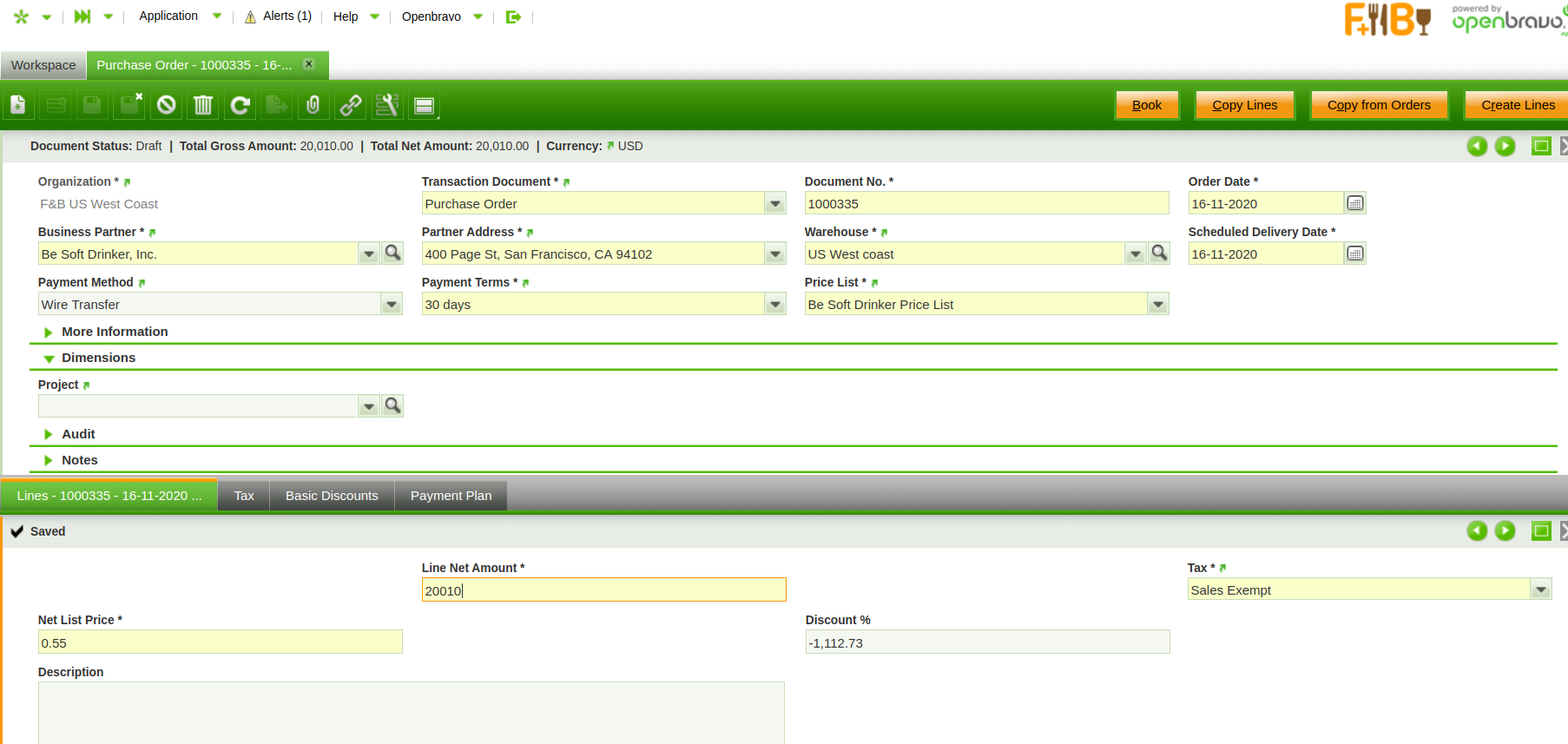
Task: Switch to the Workspace tab
Action: coord(43,65)
